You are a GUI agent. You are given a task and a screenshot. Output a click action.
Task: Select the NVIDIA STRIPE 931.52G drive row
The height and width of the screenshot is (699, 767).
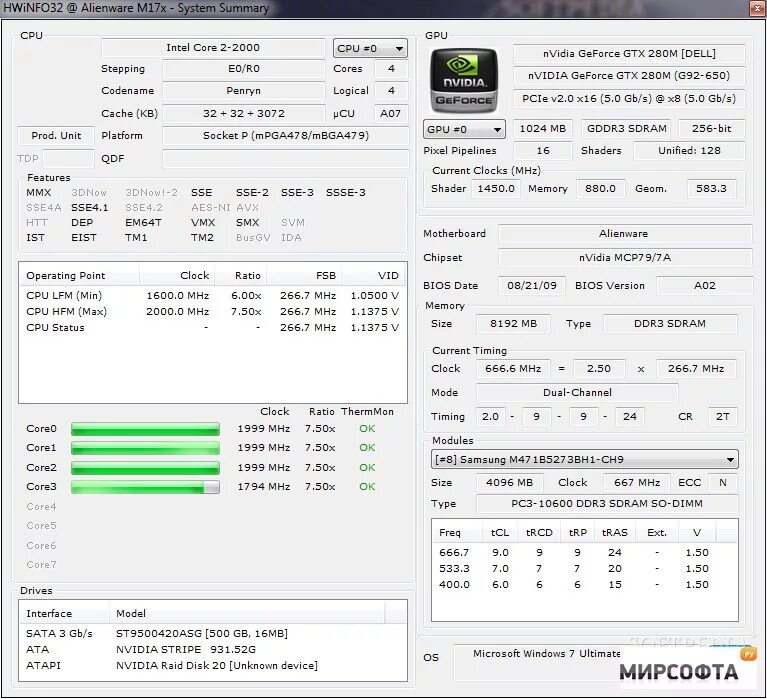coord(213,650)
